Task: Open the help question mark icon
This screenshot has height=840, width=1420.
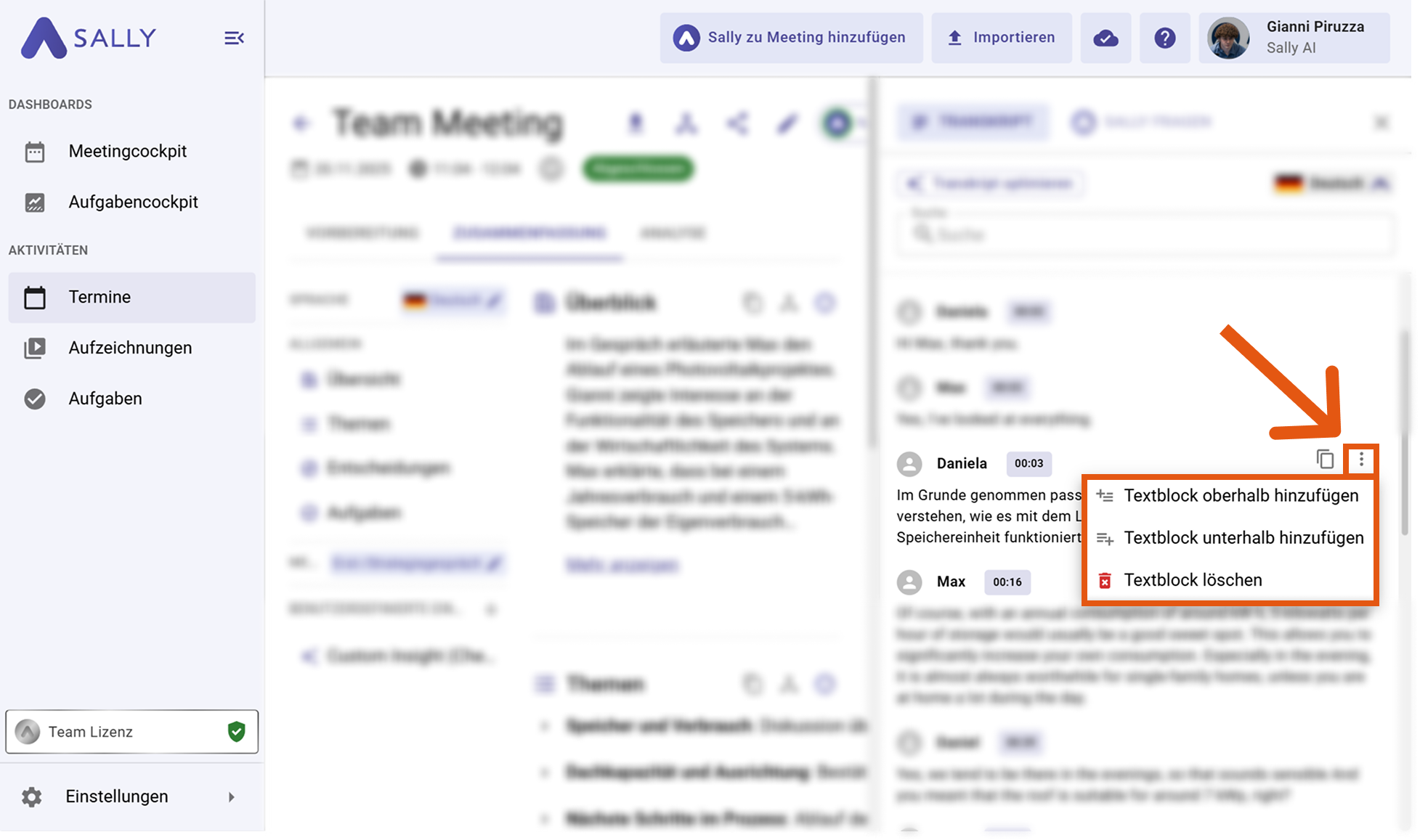Action: 1164,38
